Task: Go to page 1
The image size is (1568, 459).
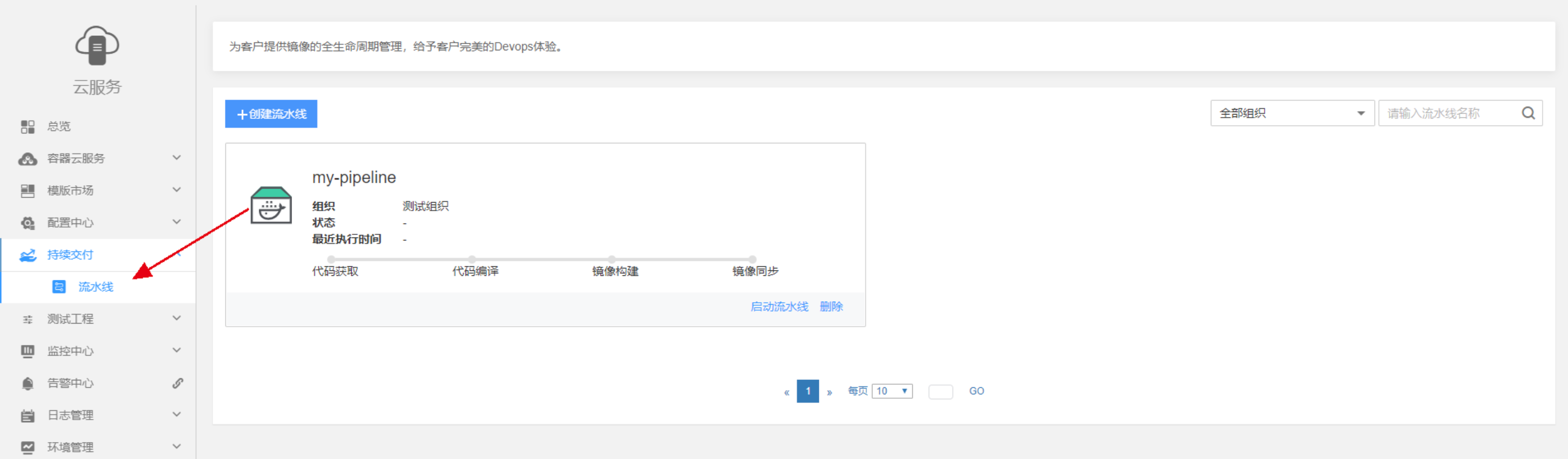Action: tap(808, 391)
